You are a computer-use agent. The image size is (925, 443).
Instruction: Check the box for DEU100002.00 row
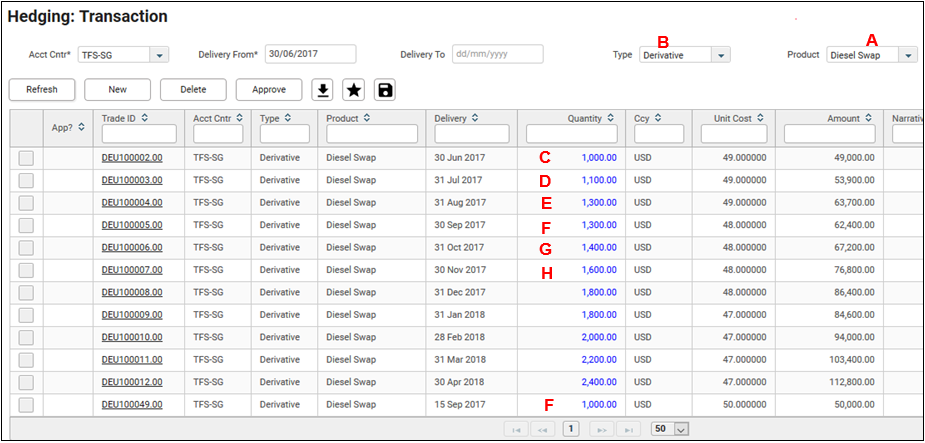(x=26, y=158)
